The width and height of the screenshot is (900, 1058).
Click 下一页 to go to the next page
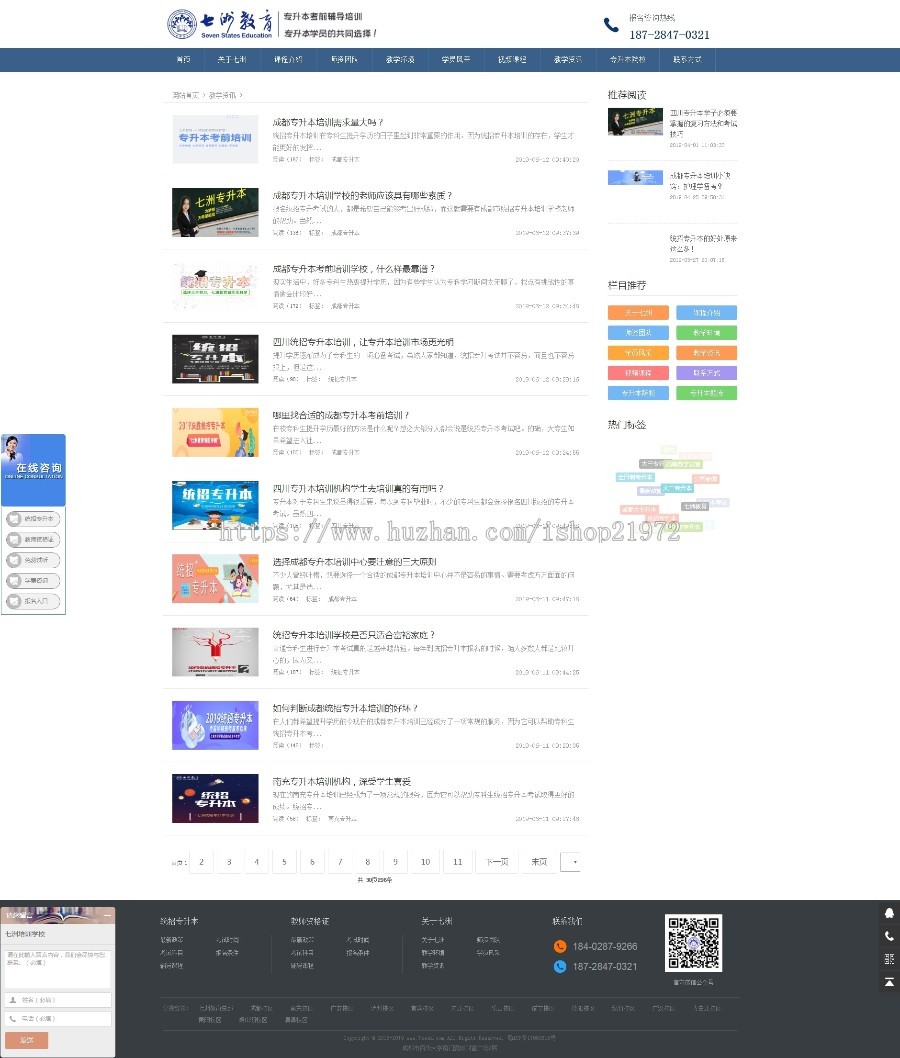495,861
